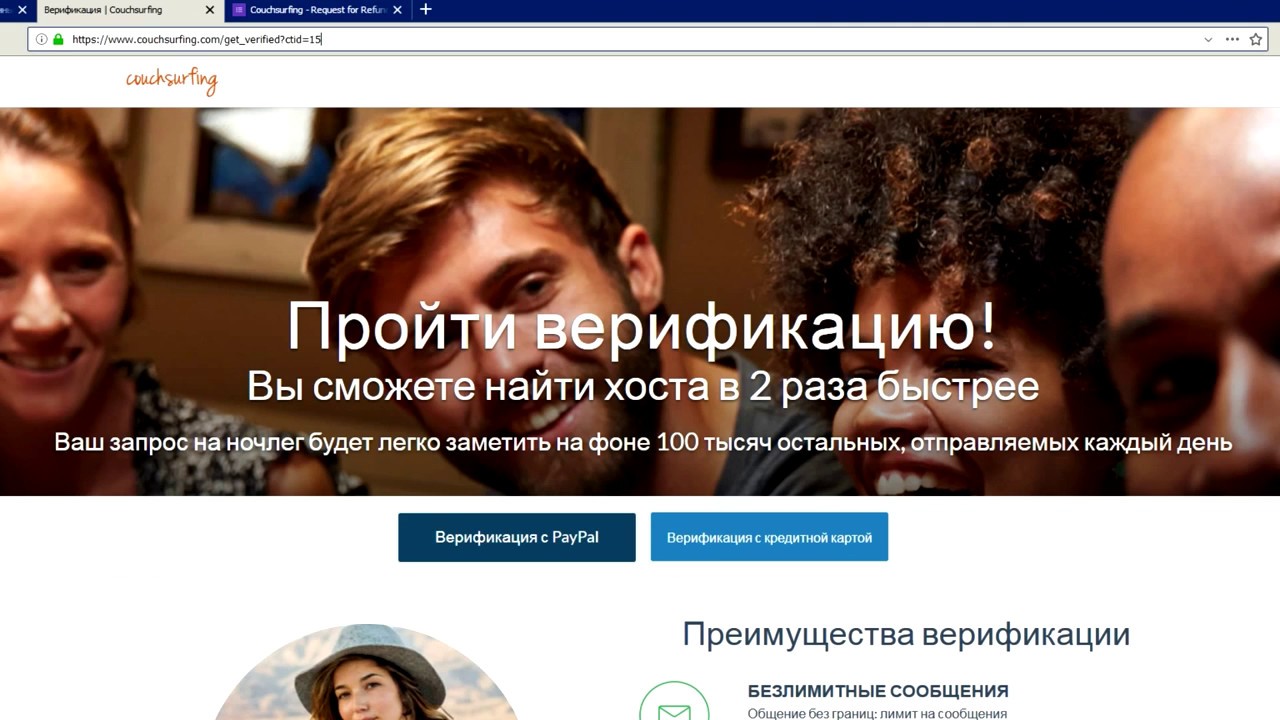Open a new browser tab with plus

tap(426, 9)
